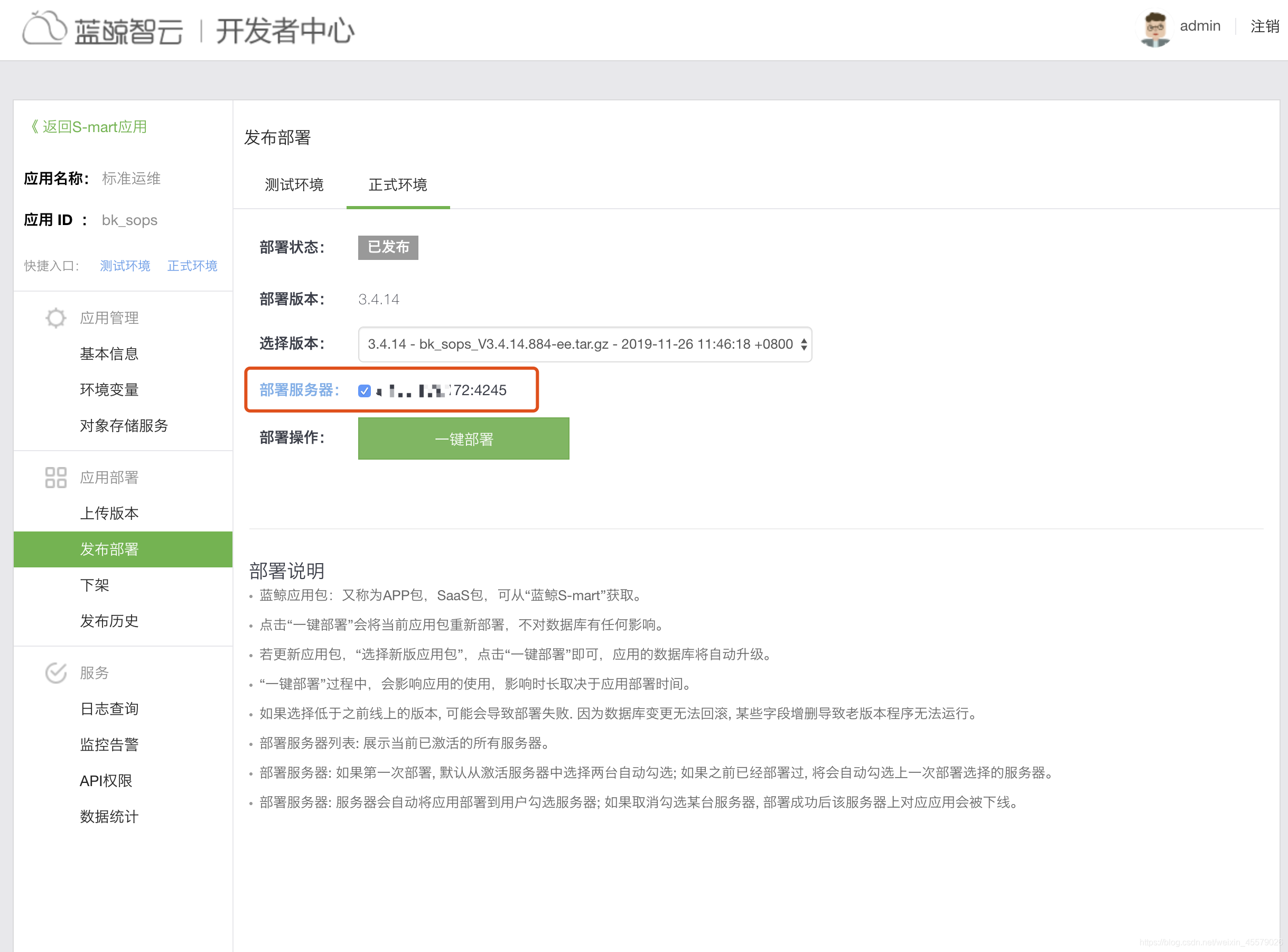Screen dimensions: 1288x952
Task: Click the gear icon beside 应用管理
Action: click(56, 318)
